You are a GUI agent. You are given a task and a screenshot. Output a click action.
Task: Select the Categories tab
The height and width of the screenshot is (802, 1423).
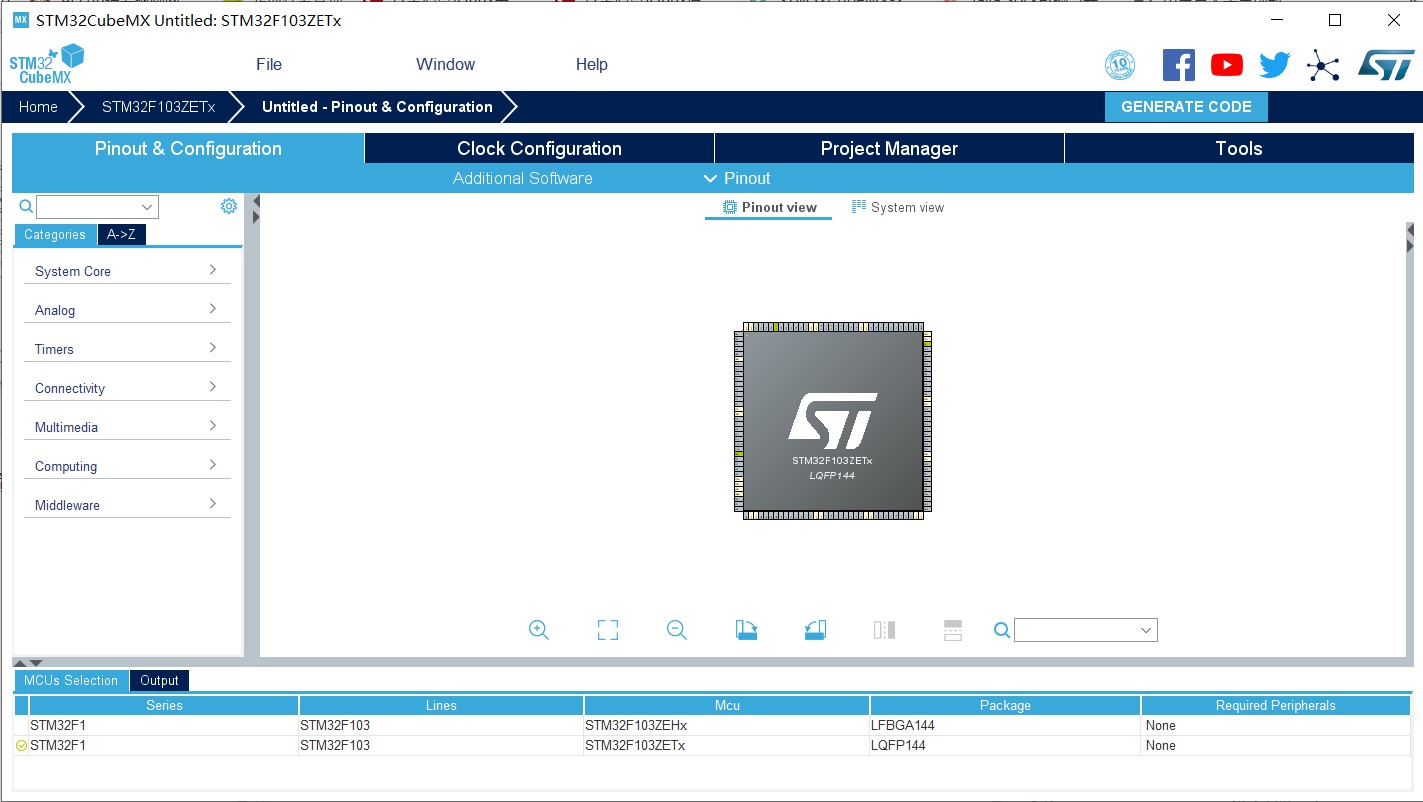[55, 235]
